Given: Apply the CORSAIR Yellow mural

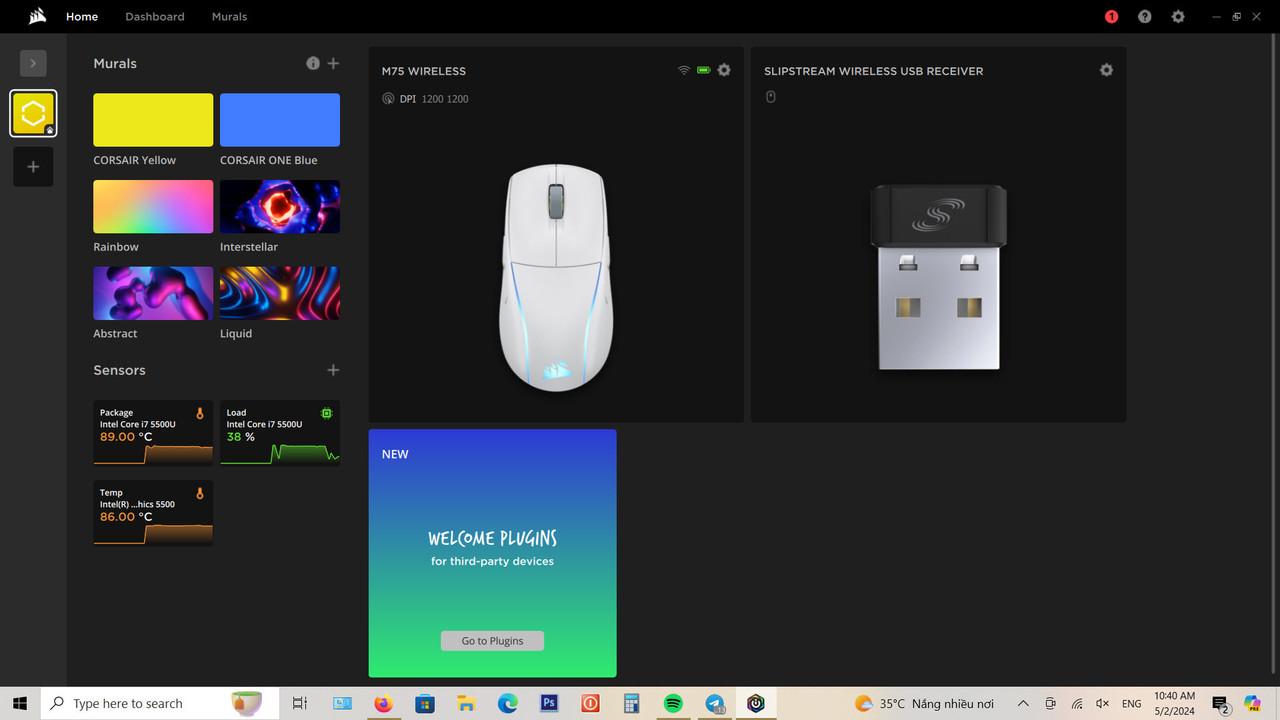Looking at the screenshot, I should (153, 120).
